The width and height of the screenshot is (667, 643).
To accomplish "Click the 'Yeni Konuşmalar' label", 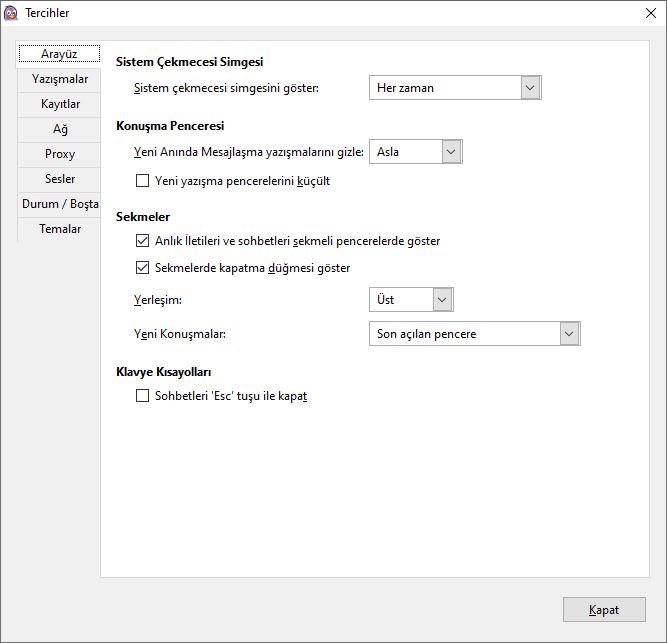I will [180, 334].
